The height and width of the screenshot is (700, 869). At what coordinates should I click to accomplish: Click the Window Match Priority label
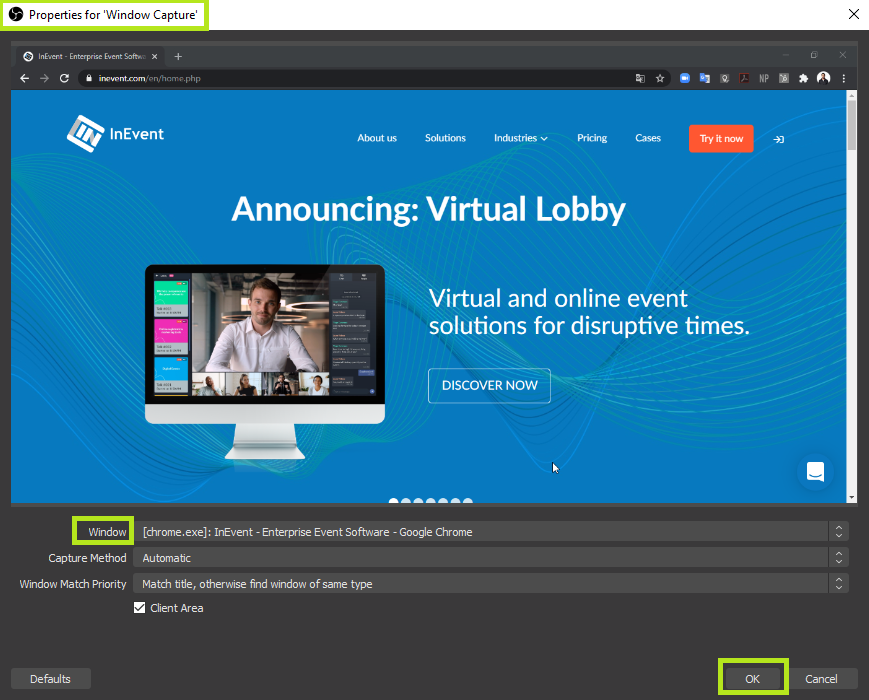[73, 584]
